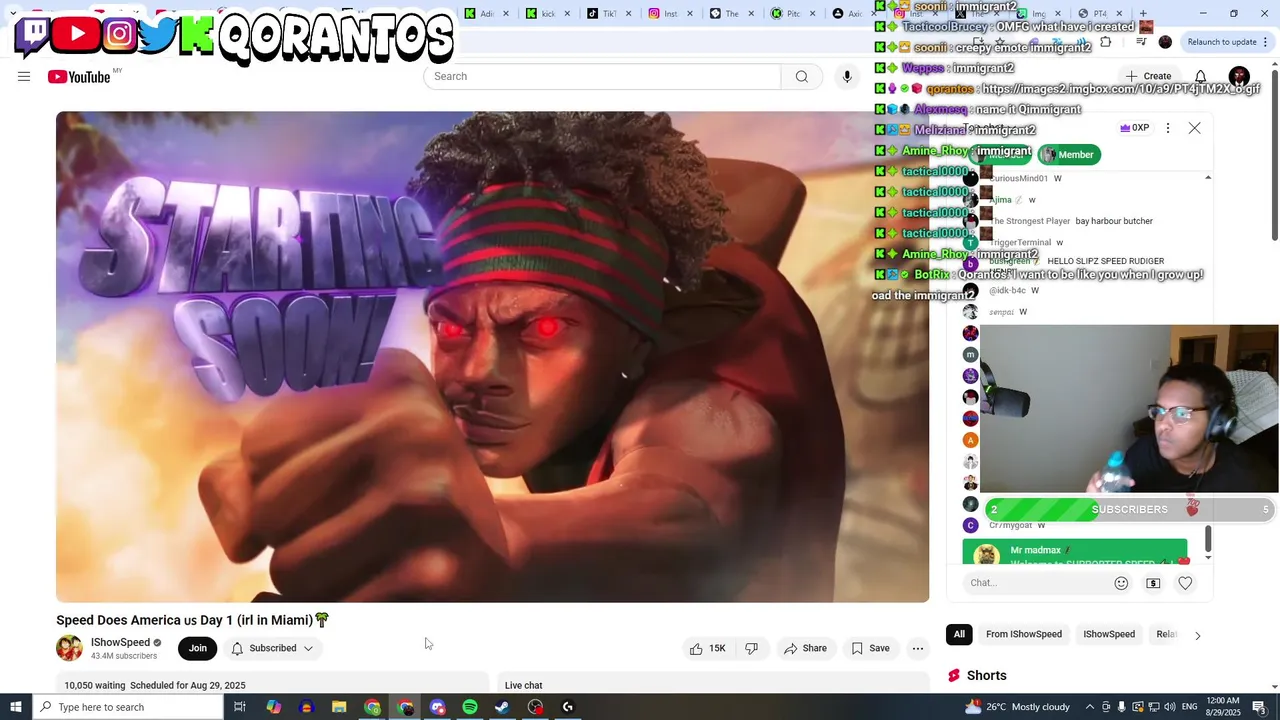Send a heart reaction in chat
Image resolution: width=1280 pixels, height=720 pixels.
(x=1185, y=583)
